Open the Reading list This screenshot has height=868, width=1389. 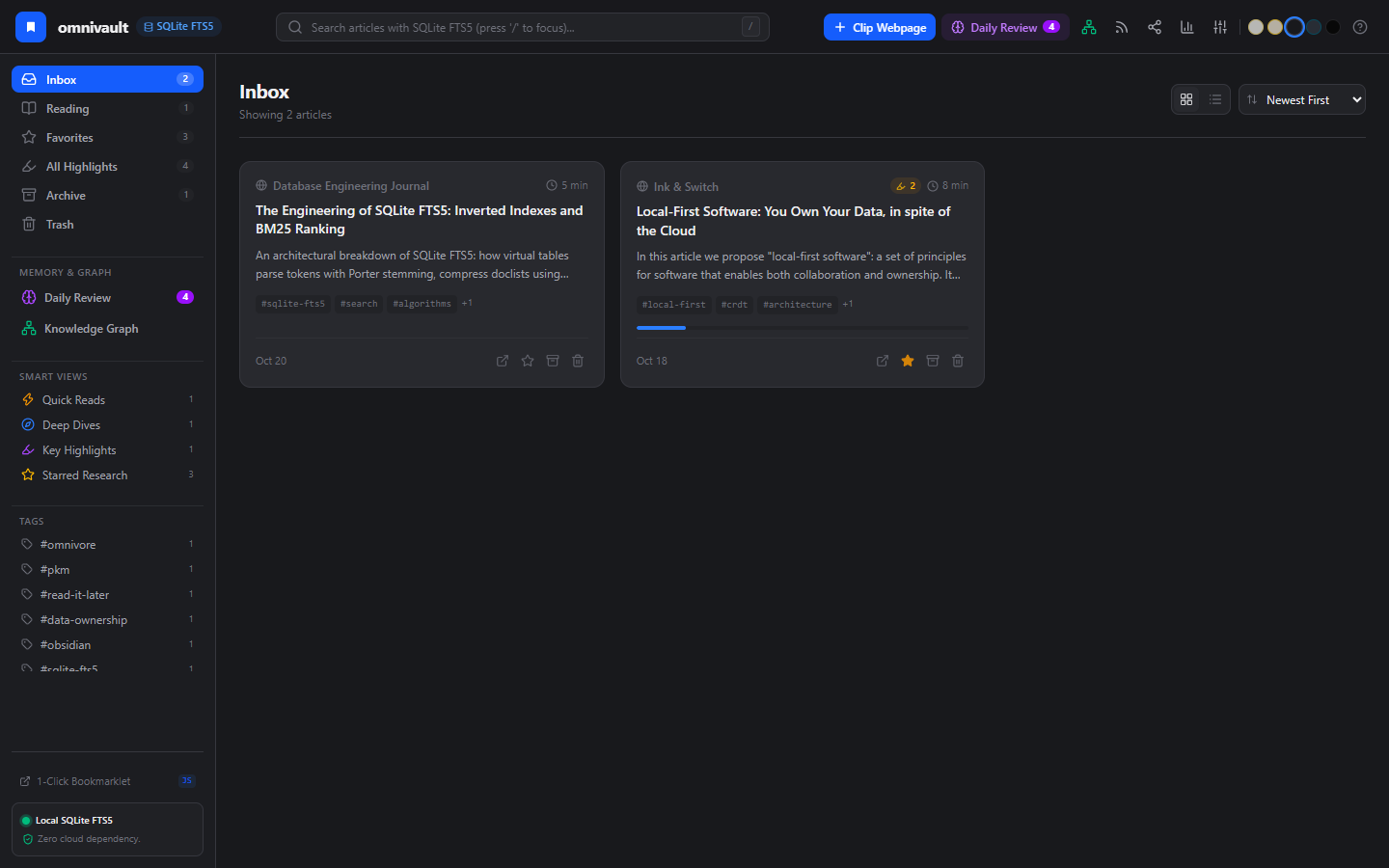107,108
